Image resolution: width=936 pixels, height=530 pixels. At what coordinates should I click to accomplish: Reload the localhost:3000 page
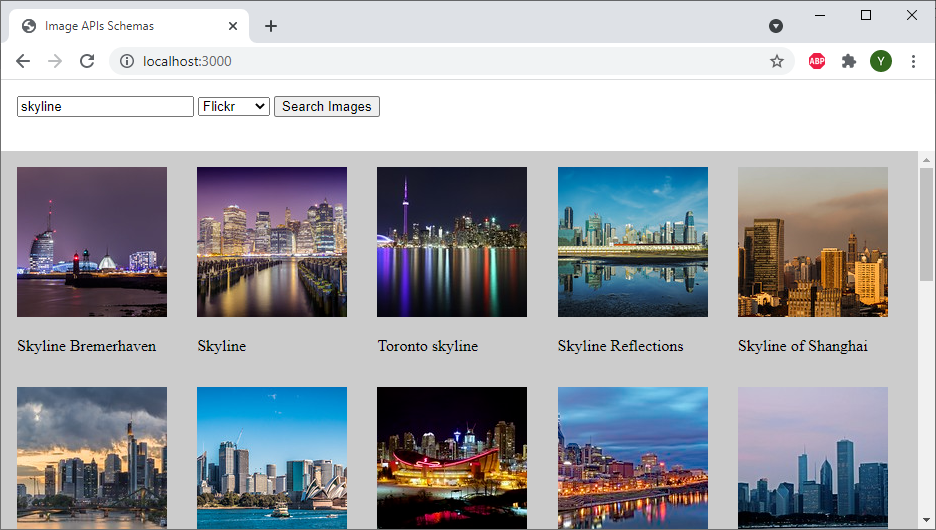pyautogui.click(x=87, y=61)
